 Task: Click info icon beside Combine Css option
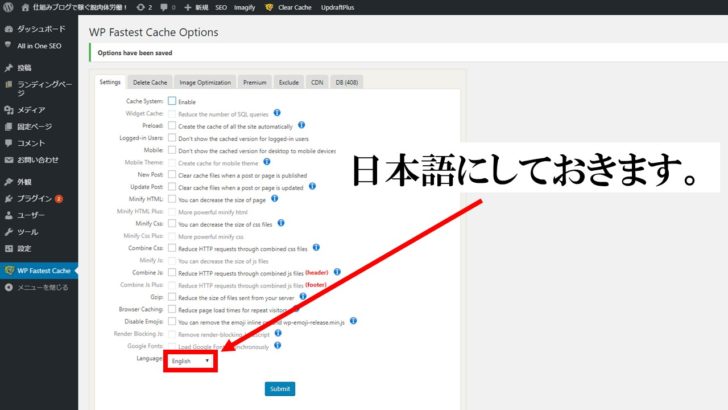pyautogui.click(x=316, y=247)
